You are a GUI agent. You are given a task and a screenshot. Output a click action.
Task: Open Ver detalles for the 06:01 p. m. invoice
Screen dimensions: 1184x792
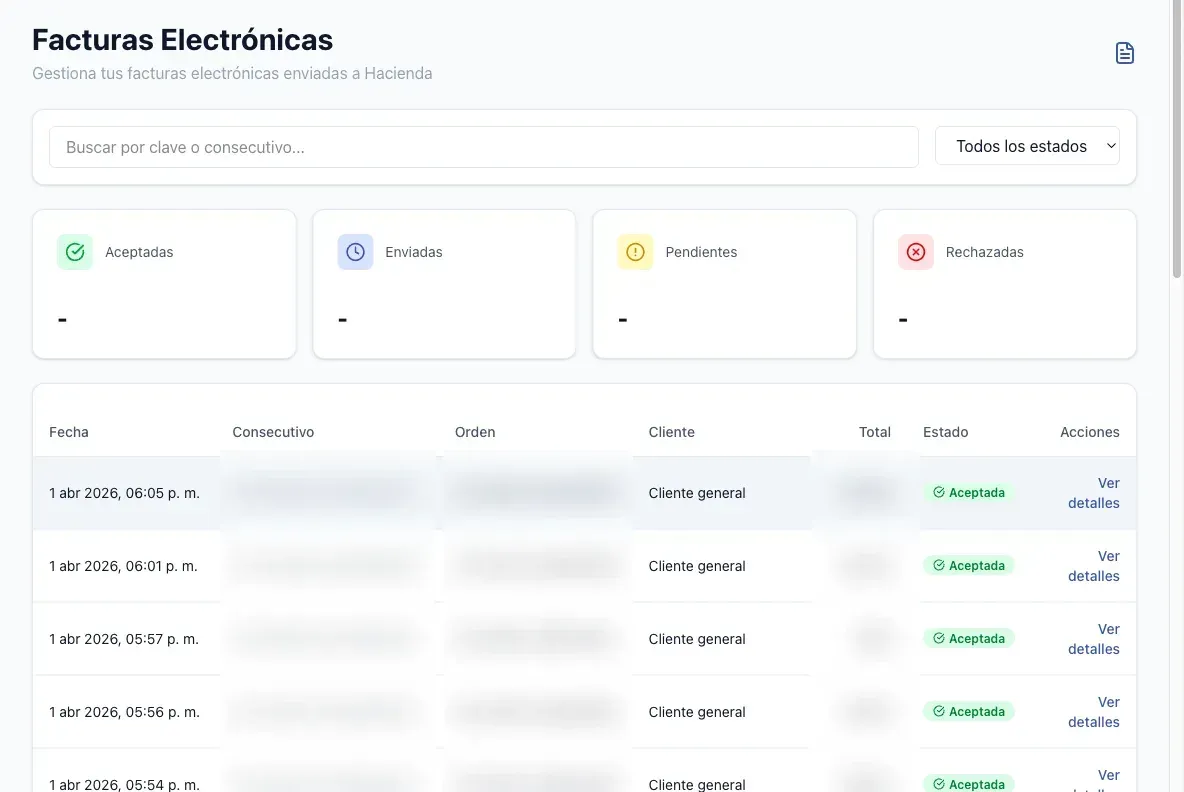click(1093, 566)
